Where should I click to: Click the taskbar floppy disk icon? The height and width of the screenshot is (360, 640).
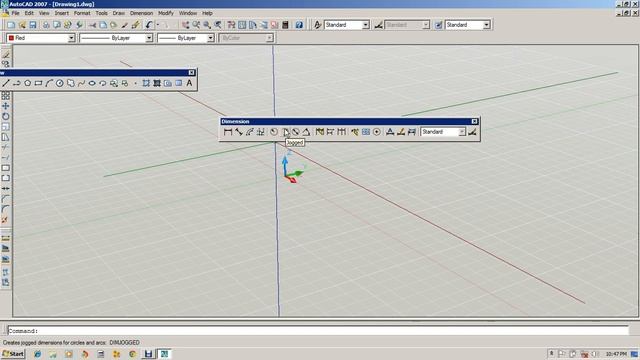[x=149, y=354]
